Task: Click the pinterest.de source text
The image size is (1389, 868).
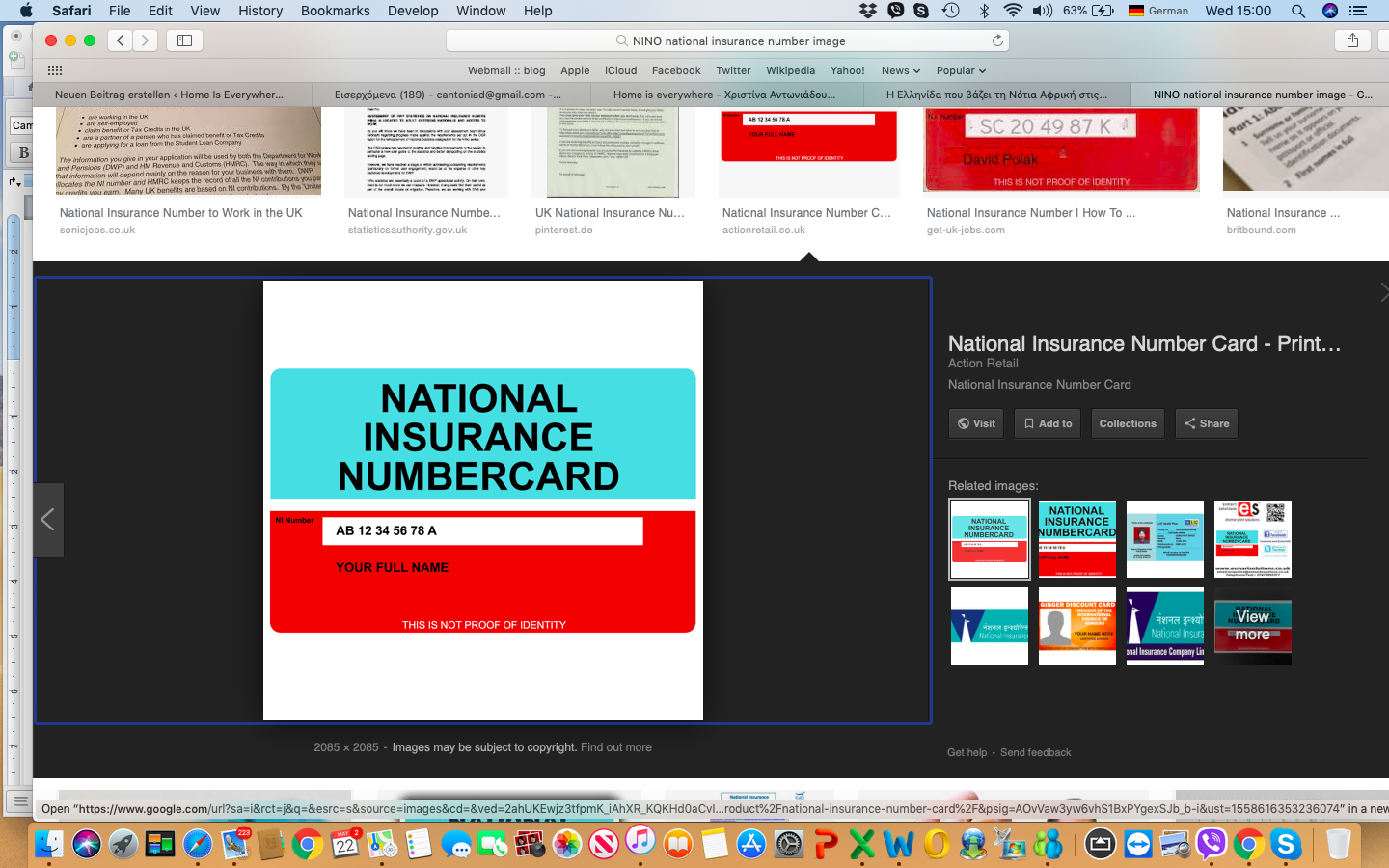Action: 564,231
